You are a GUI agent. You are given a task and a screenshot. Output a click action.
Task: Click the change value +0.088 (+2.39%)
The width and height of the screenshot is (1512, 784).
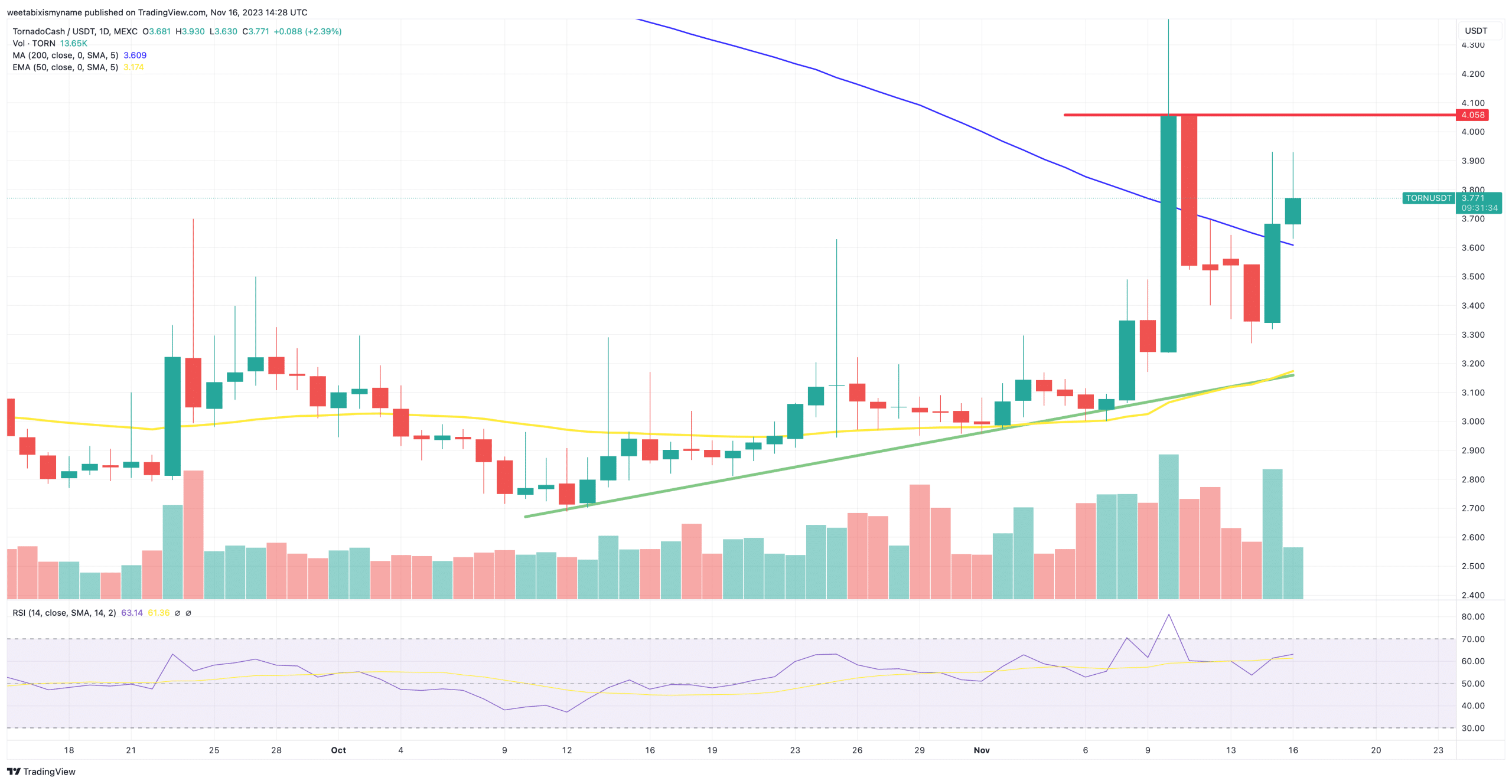[307, 31]
